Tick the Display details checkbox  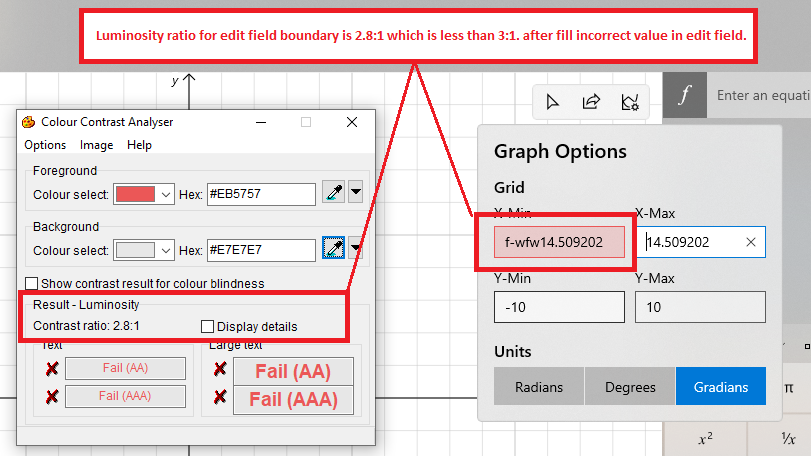tap(207, 327)
